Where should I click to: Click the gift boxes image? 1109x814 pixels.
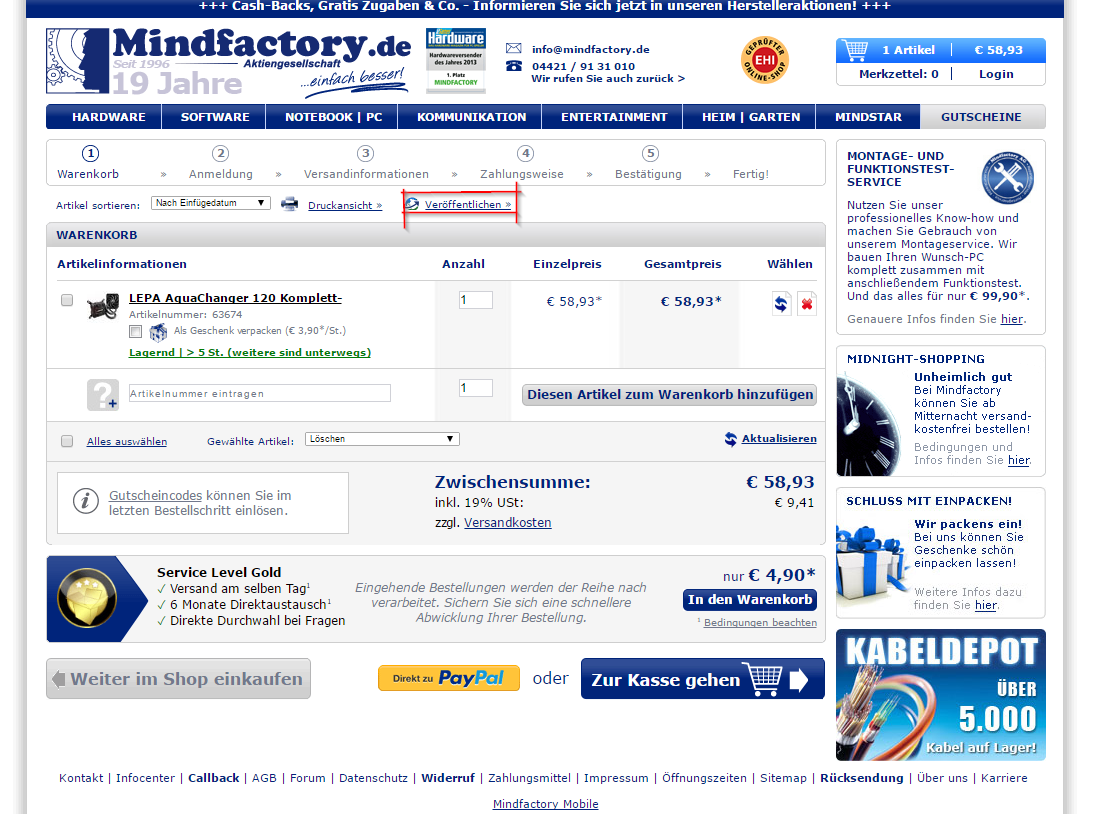pyautogui.click(x=873, y=566)
